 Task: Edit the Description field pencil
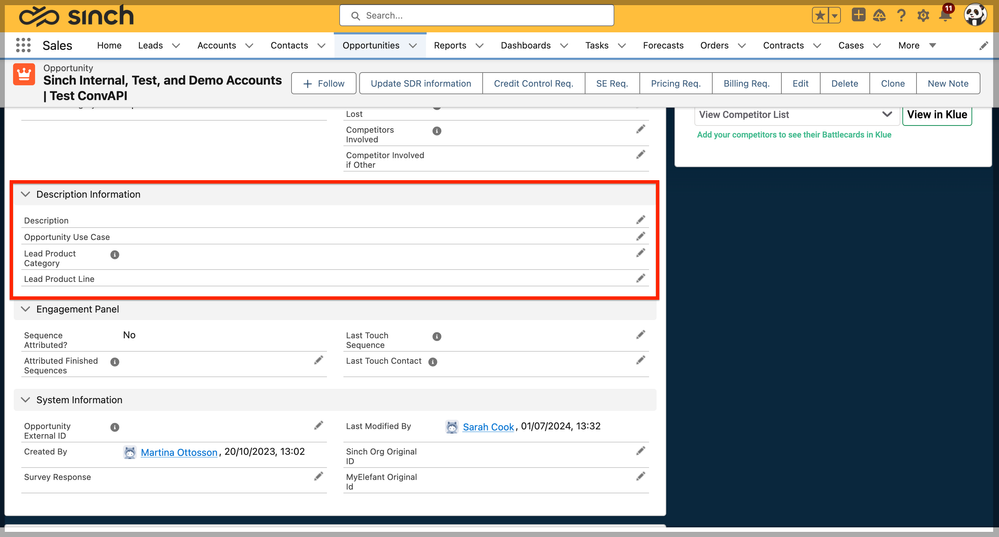click(x=640, y=220)
